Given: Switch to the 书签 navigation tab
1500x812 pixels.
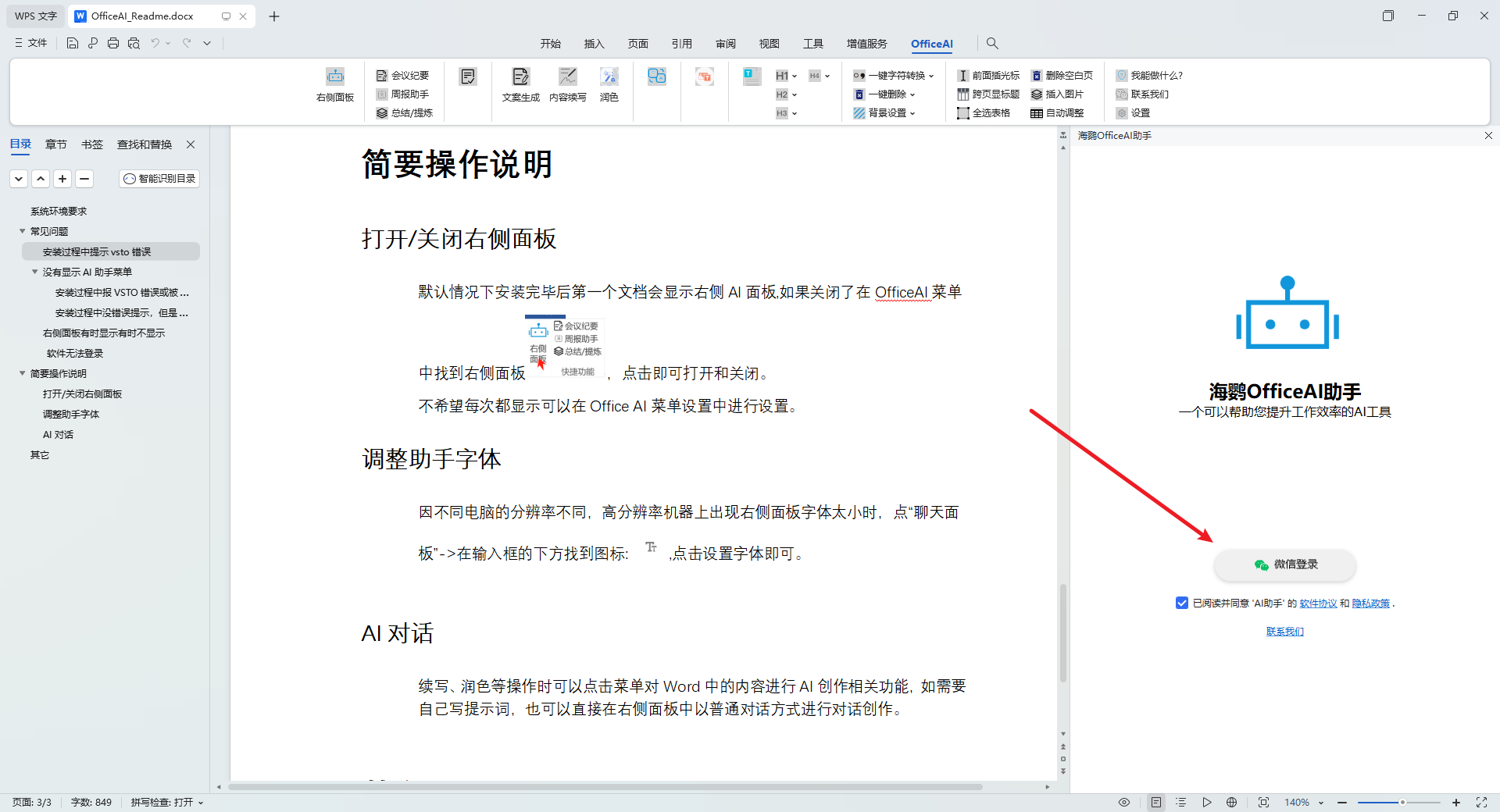Looking at the screenshot, I should click(x=91, y=144).
